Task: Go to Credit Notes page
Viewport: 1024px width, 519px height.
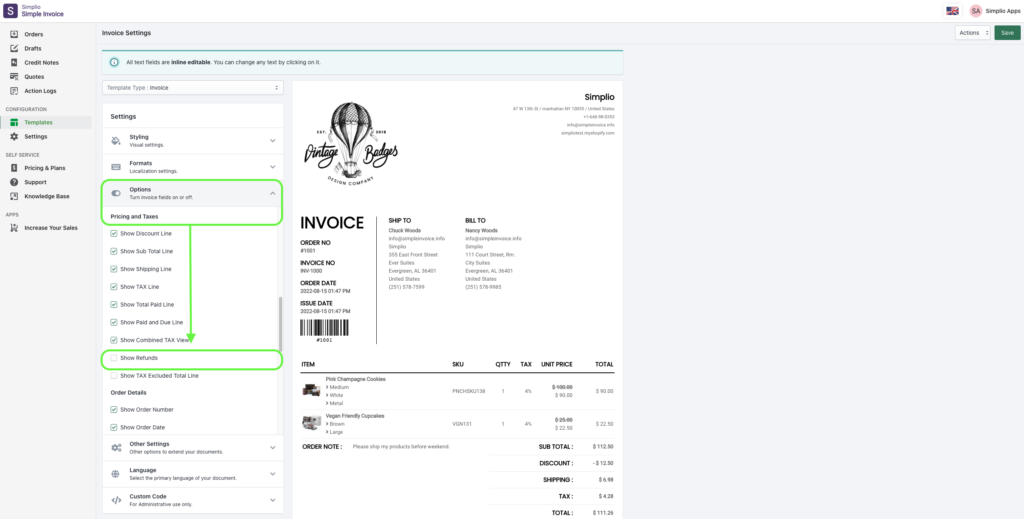Action: coord(41,63)
